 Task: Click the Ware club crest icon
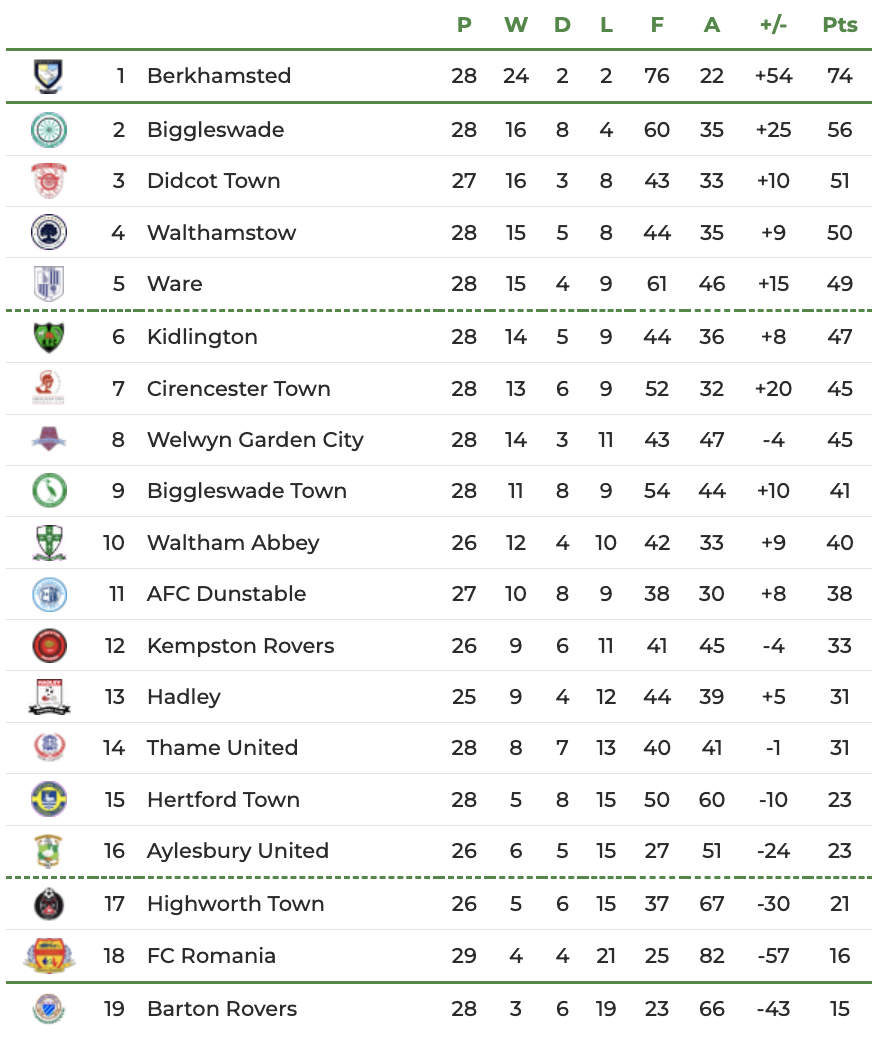[x=49, y=284]
